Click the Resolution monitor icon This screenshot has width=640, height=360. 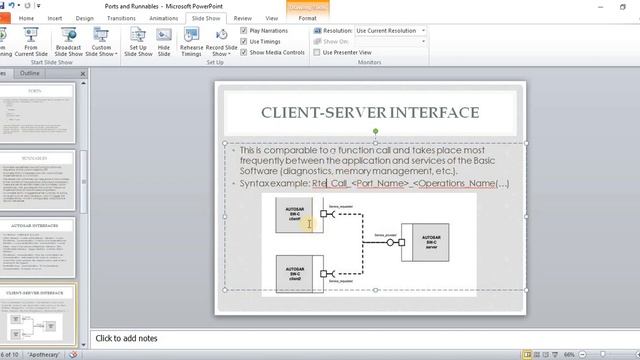[317, 31]
